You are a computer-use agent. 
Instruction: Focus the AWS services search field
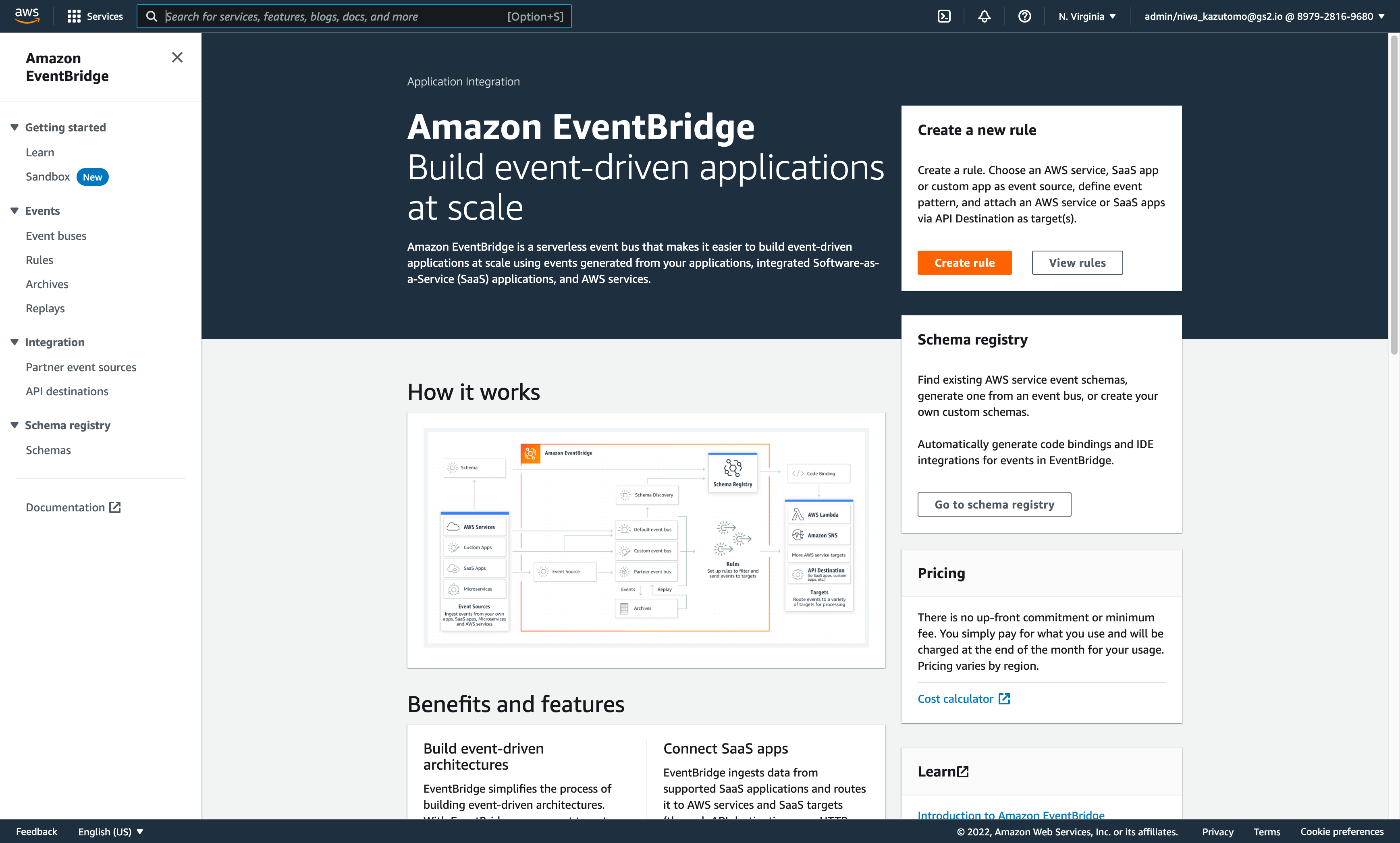coord(354,17)
